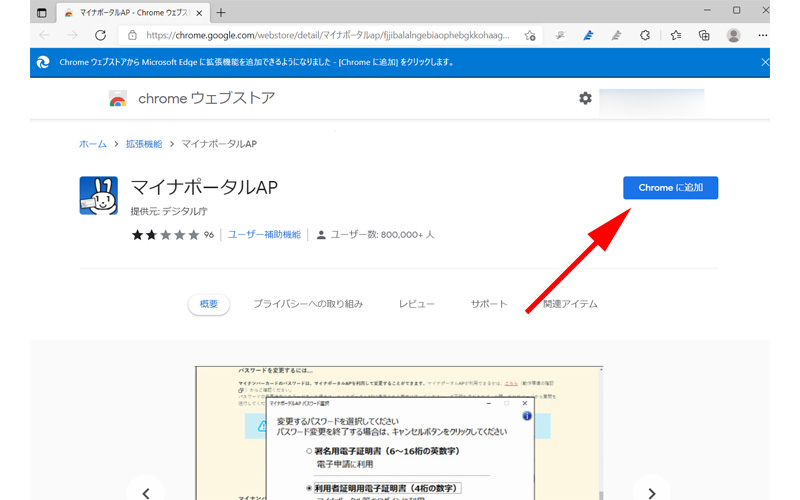The height and width of the screenshot is (500, 800).
Task: Show previous screenshot in carousel
Action: pos(146,492)
